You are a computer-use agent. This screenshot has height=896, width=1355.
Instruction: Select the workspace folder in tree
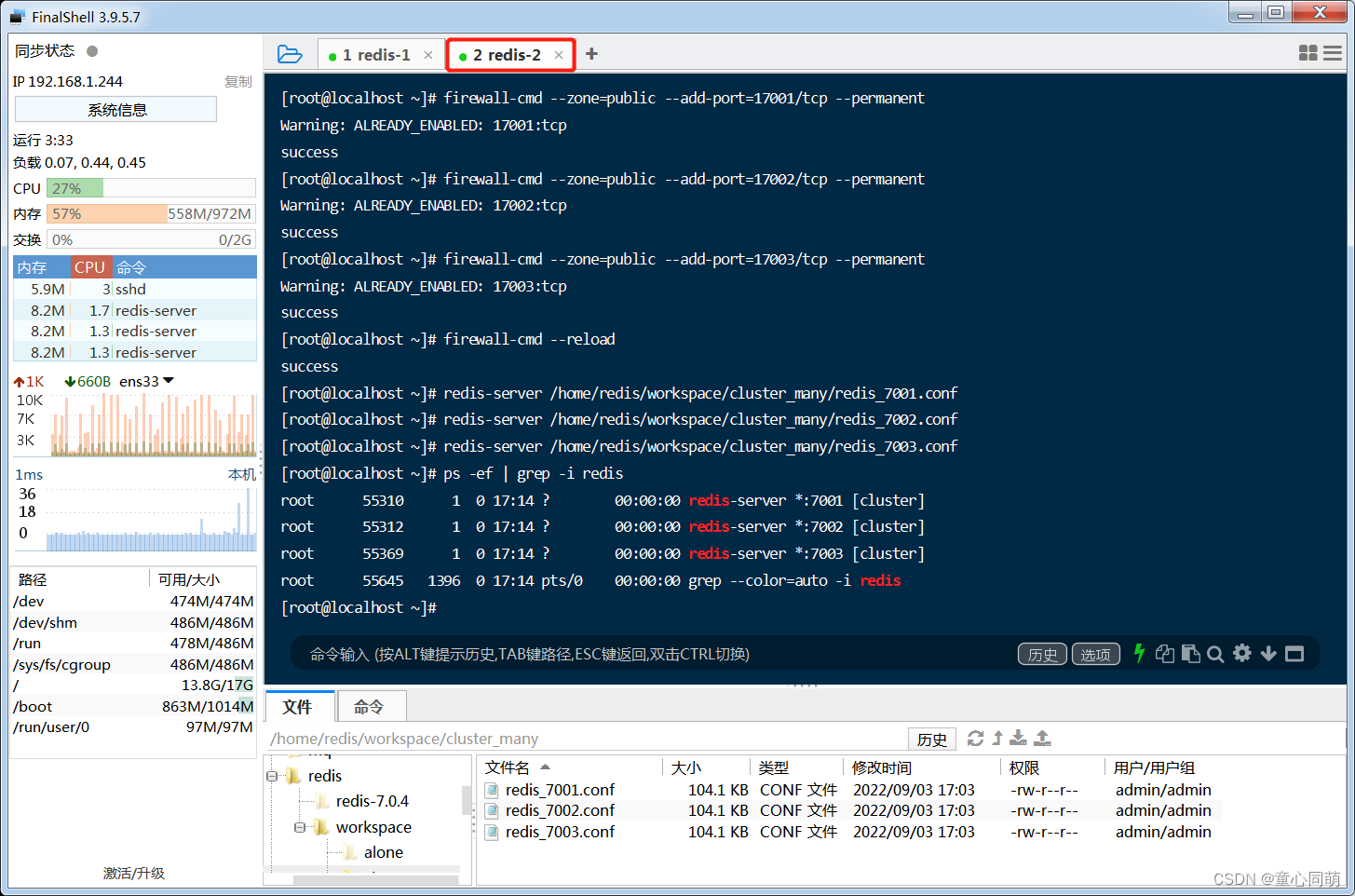[x=373, y=827]
